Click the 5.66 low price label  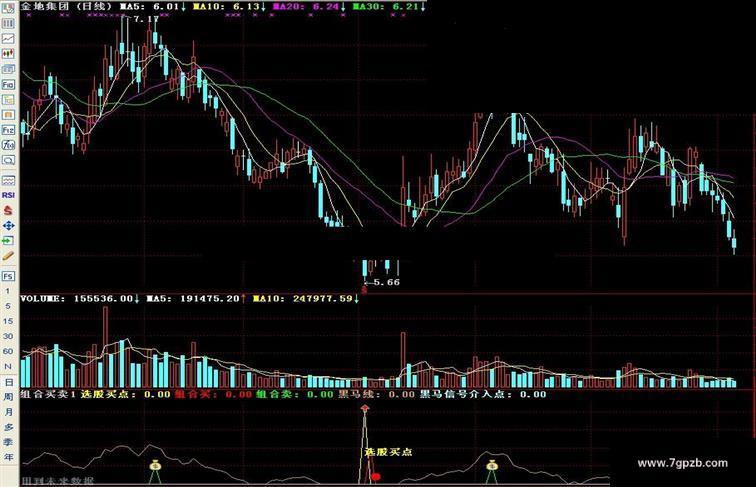tap(387, 283)
